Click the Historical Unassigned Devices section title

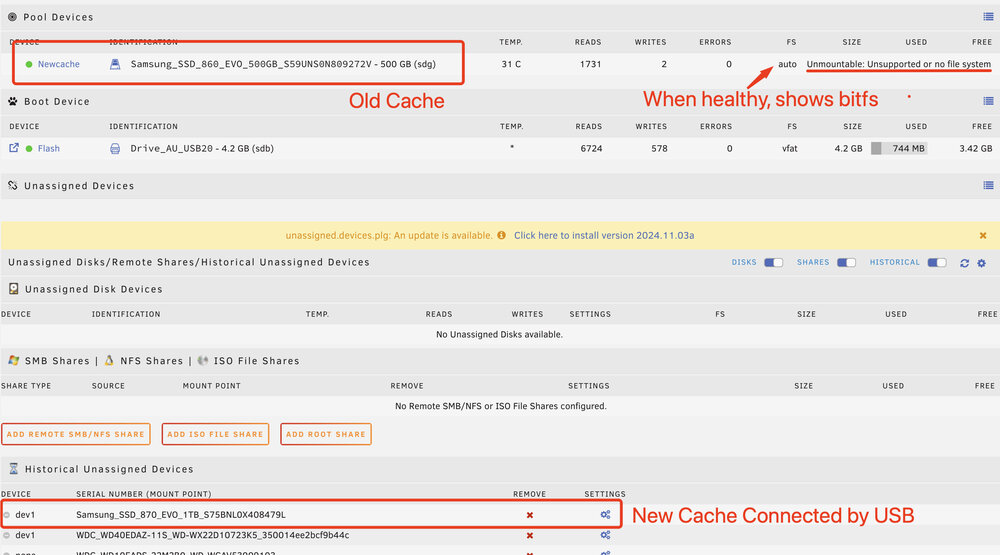click(x=109, y=469)
